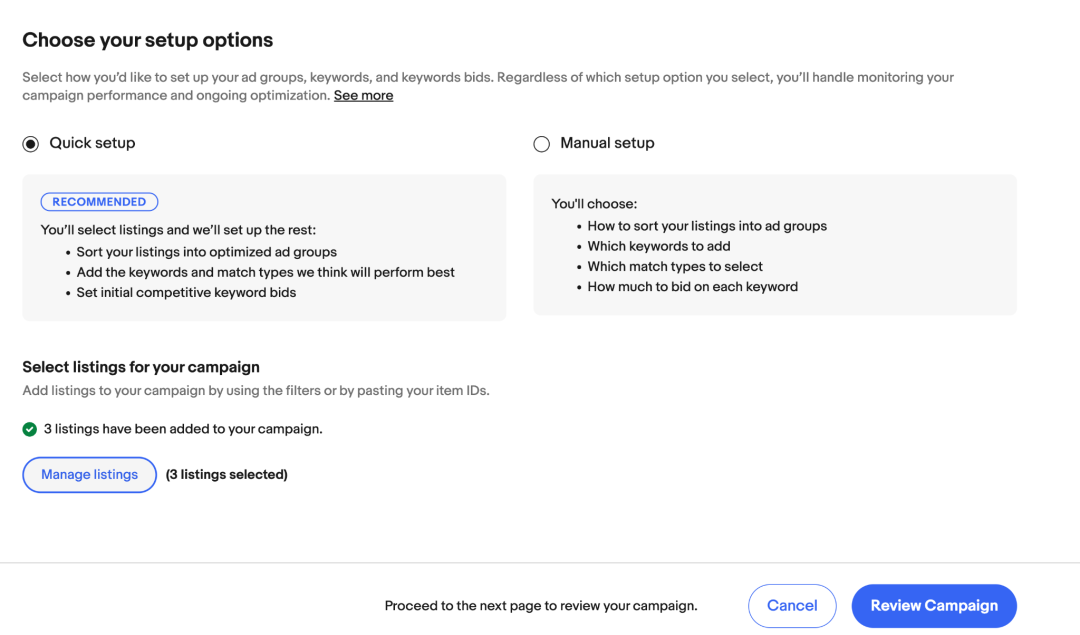
Task: Click "How much to bid on each keyword"
Action: point(692,287)
